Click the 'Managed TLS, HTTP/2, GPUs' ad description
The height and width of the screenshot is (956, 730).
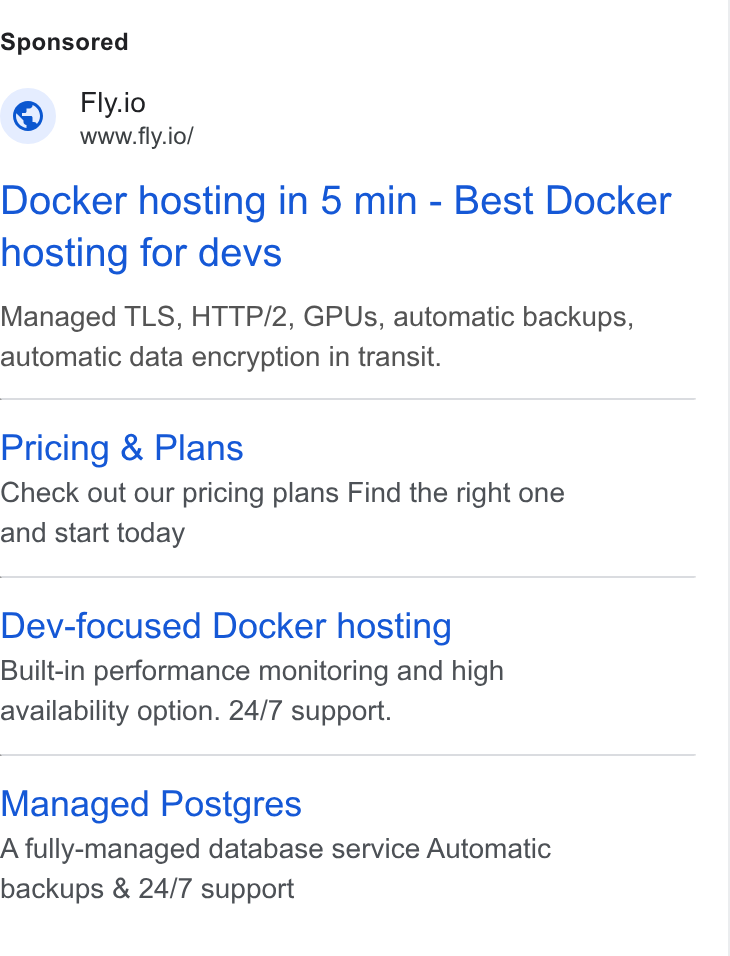317,337
